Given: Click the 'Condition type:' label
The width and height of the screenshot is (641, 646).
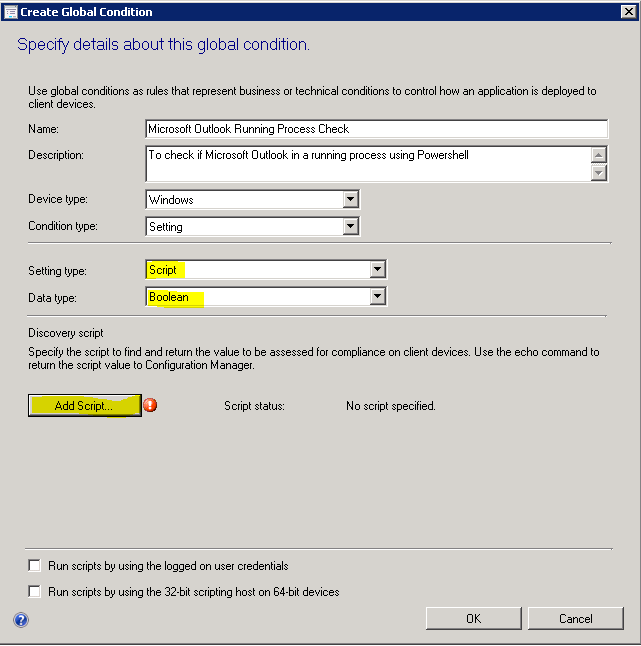Looking at the screenshot, I should point(63,226).
